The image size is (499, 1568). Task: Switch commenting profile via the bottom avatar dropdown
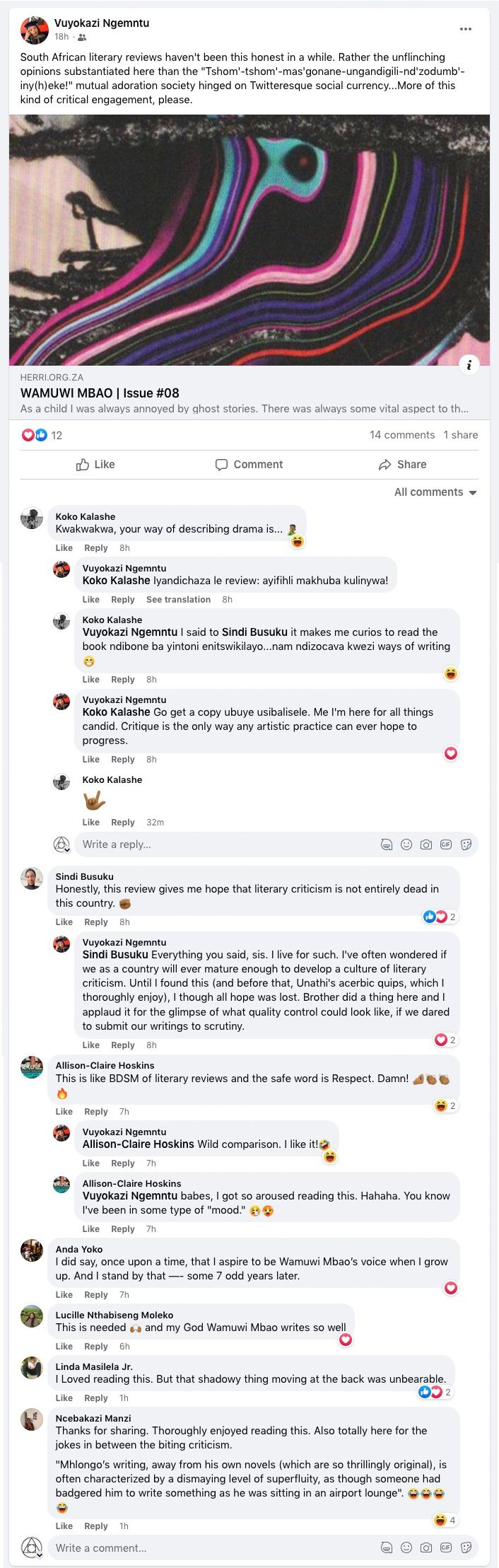32,1547
